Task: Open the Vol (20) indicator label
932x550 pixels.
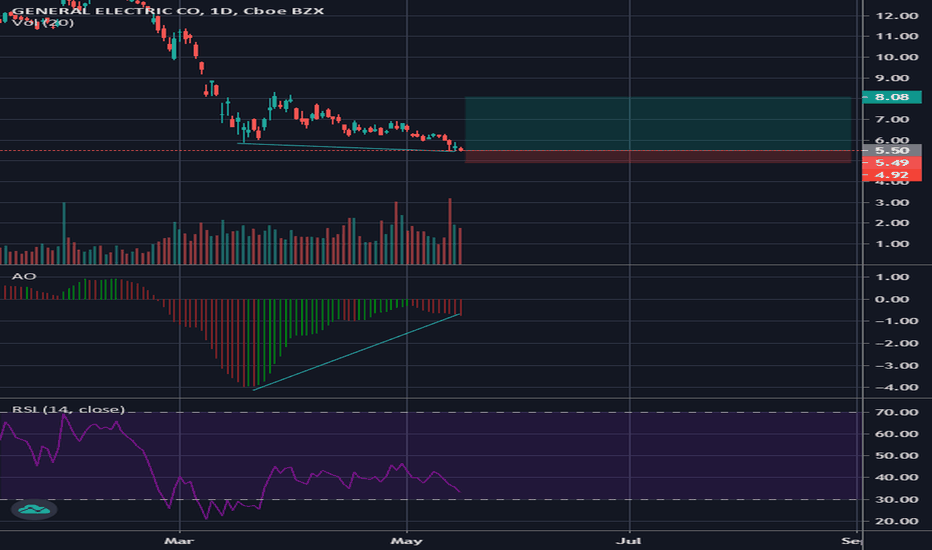Action: tap(43, 23)
